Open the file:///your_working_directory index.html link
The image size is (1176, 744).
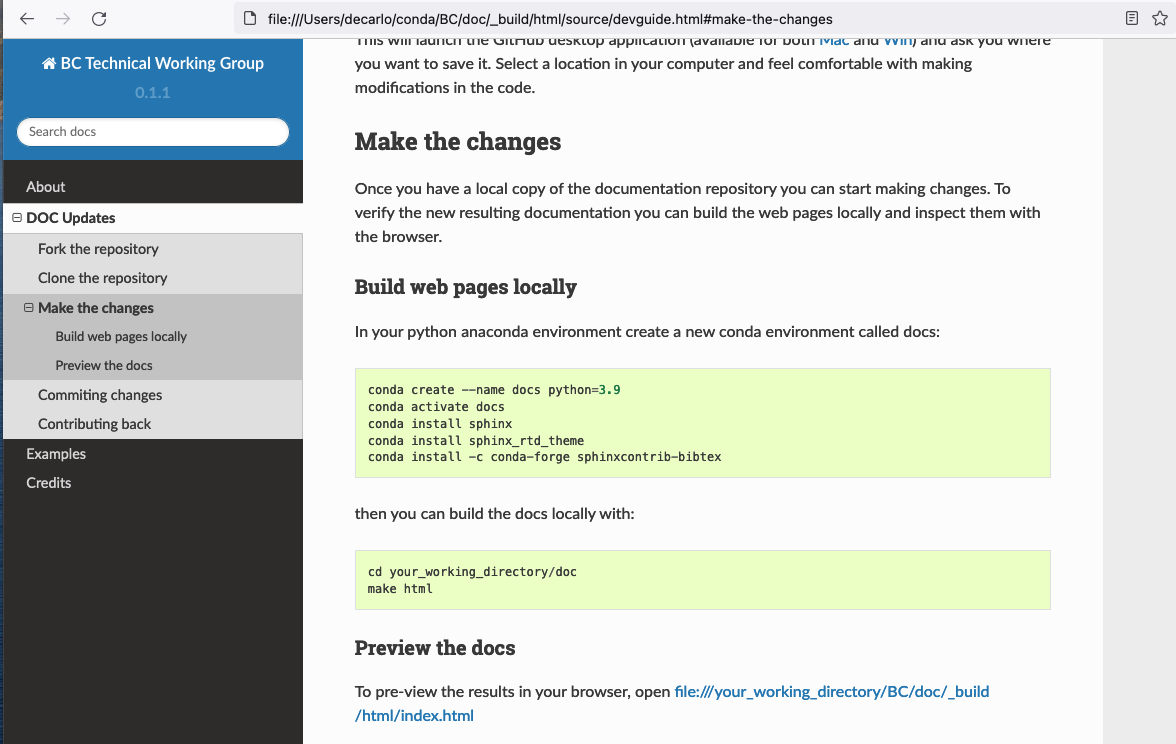831,692
